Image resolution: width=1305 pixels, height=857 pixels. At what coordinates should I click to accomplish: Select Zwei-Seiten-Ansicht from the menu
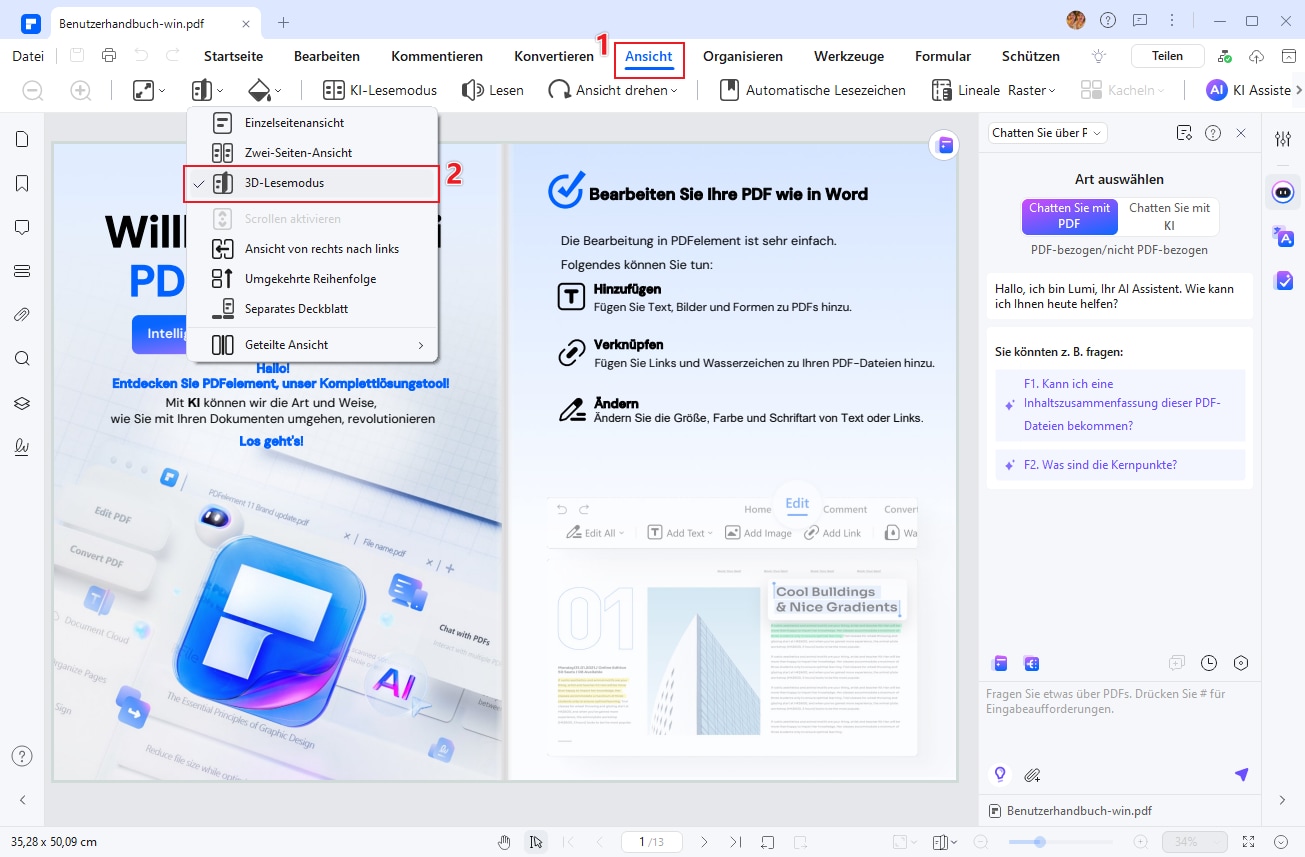coord(311,153)
